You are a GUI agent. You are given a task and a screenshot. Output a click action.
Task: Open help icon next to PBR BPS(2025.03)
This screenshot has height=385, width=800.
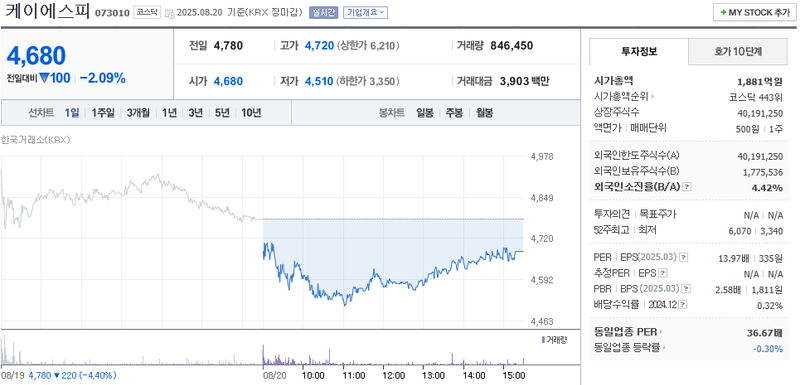687,289
